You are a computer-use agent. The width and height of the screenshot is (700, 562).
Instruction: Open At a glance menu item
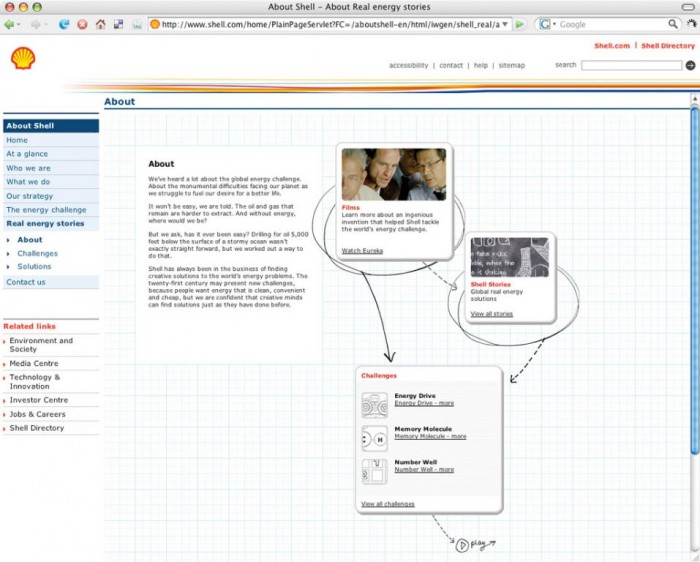(51, 154)
